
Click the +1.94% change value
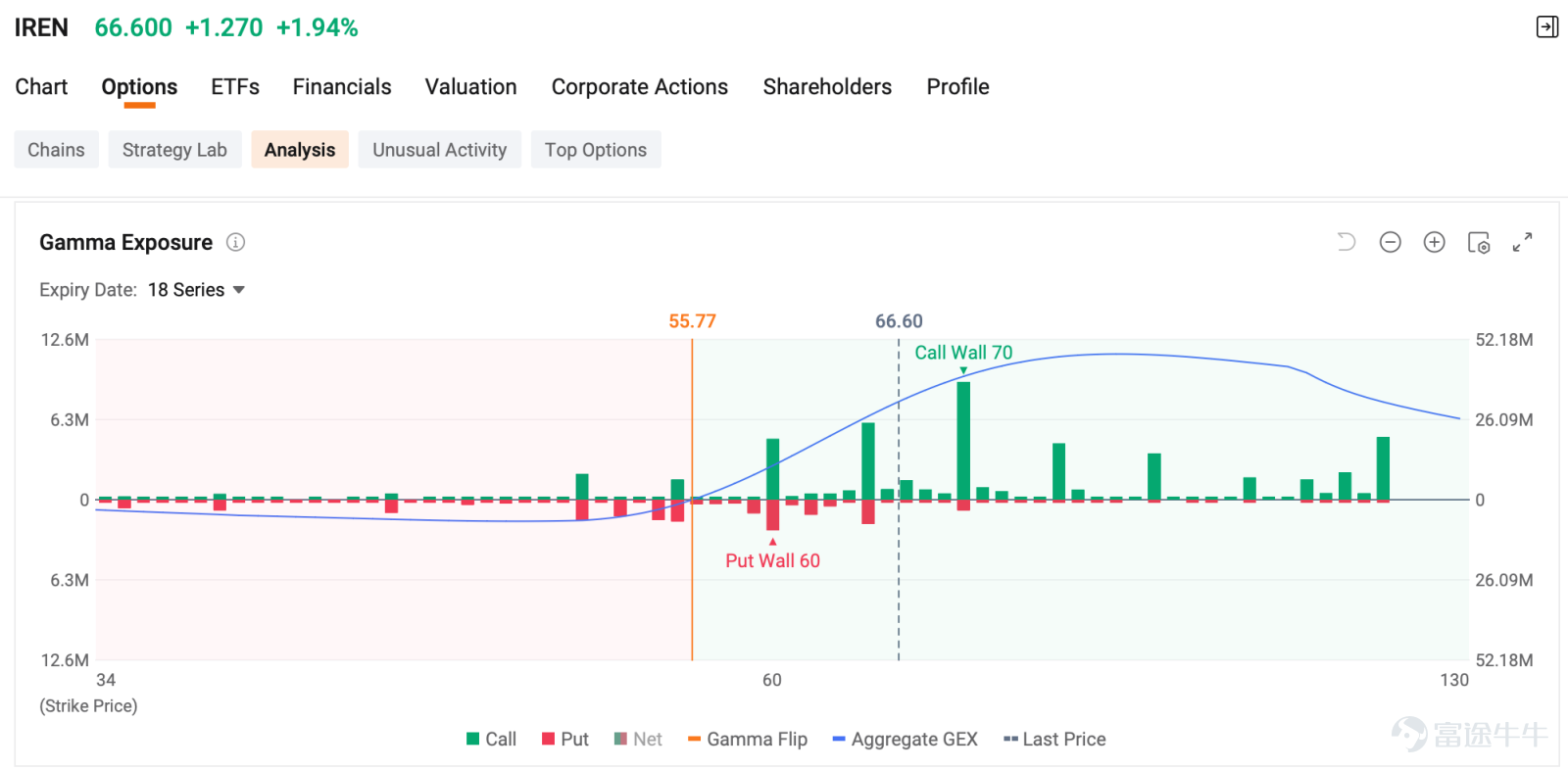pyautogui.click(x=317, y=27)
